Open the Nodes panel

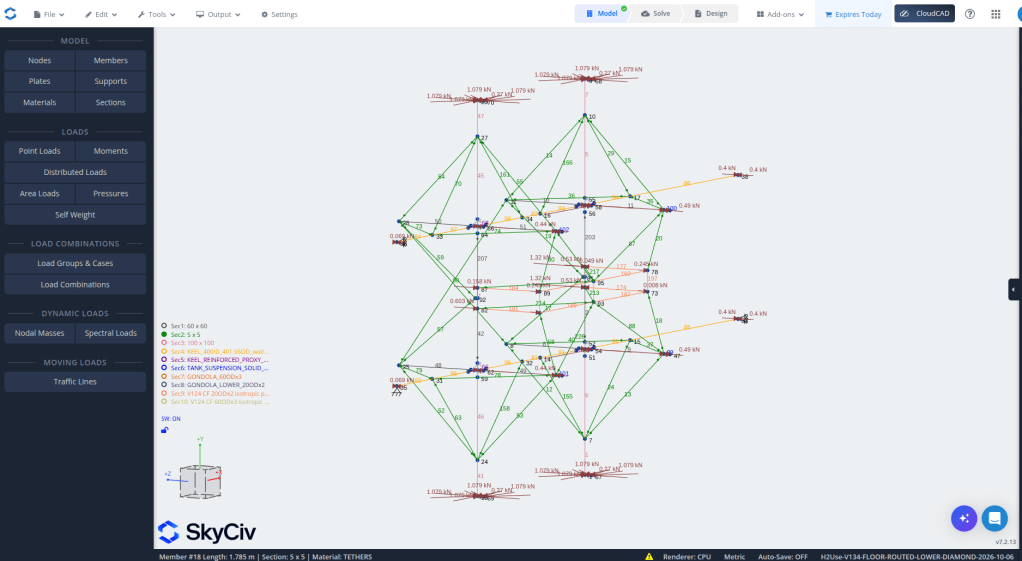pyautogui.click(x=40, y=60)
